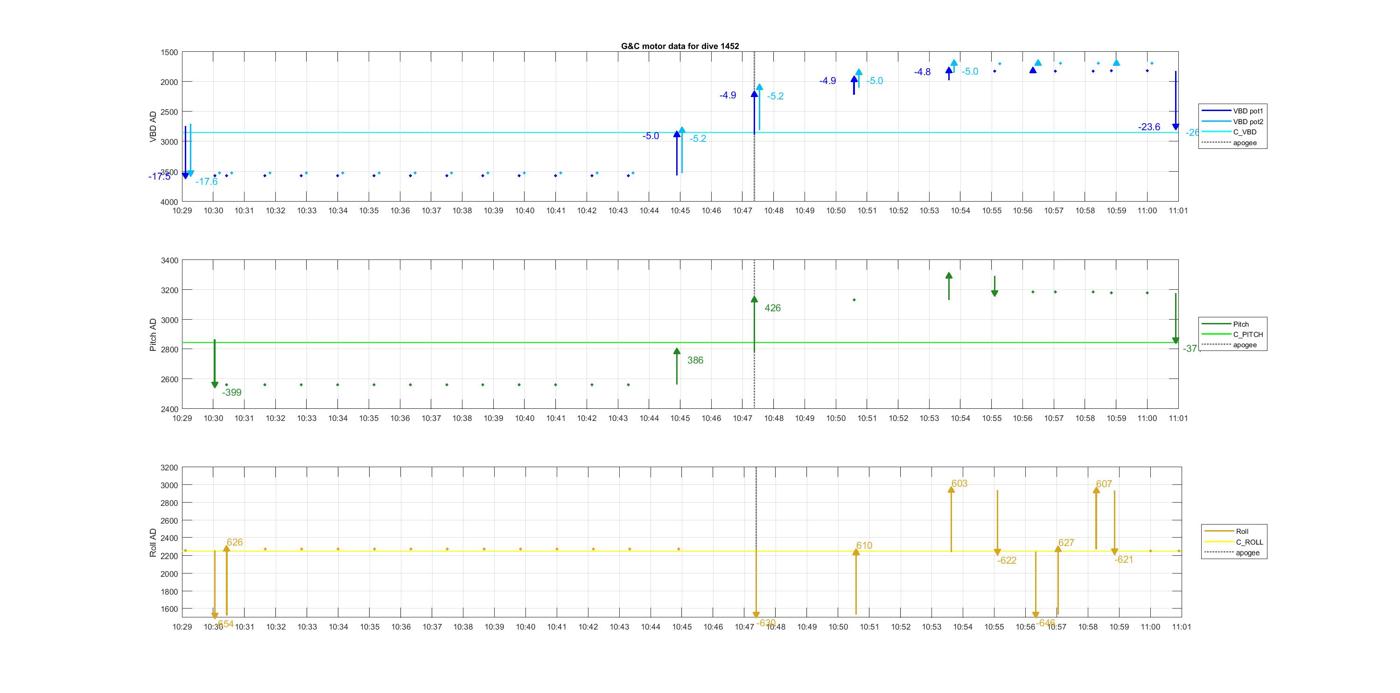Image resolution: width=1400 pixels, height=693 pixels.
Task: Click the "4000" tick on the VBD axis
Action: click(169, 202)
